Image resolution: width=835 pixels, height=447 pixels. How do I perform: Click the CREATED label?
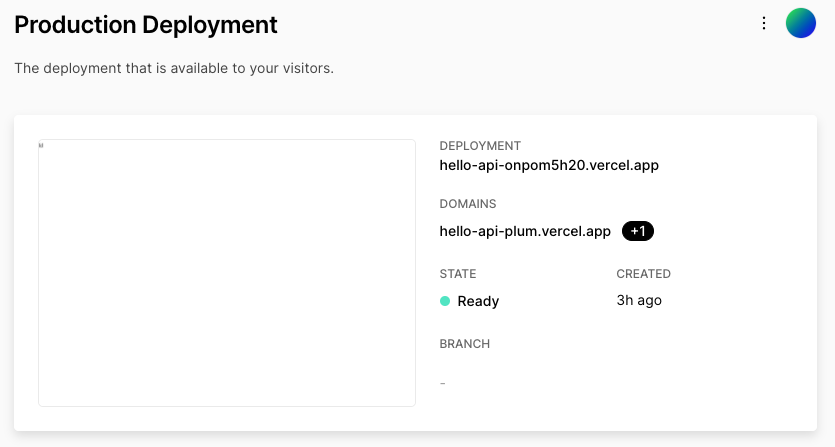click(643, 274)
